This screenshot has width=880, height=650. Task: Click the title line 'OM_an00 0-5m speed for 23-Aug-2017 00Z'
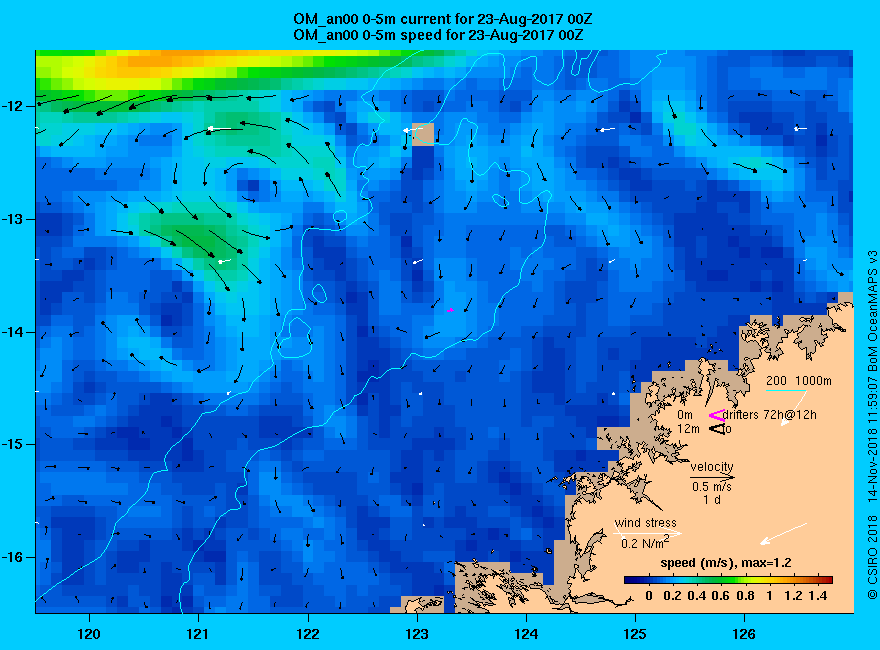point(438,35)
